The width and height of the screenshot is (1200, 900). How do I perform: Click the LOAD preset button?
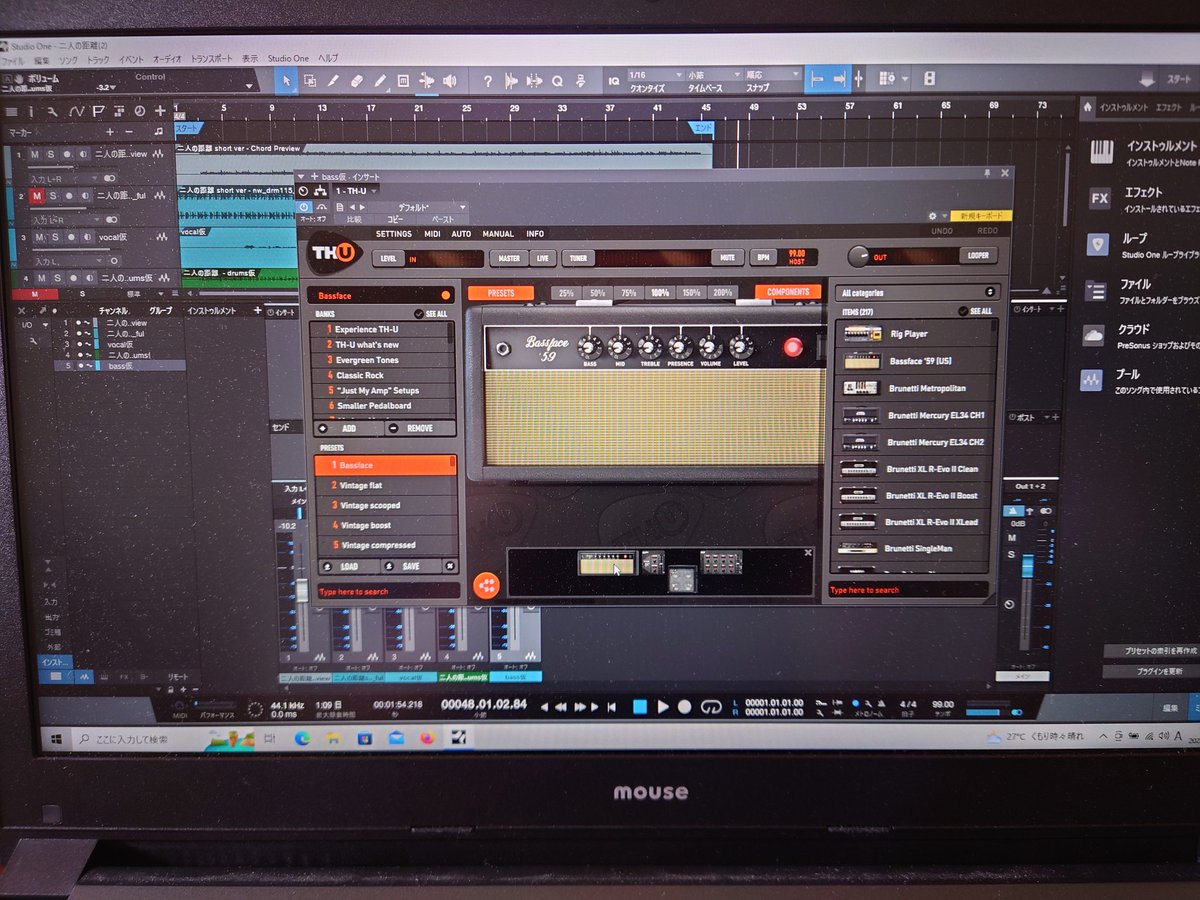click(349, 566)
